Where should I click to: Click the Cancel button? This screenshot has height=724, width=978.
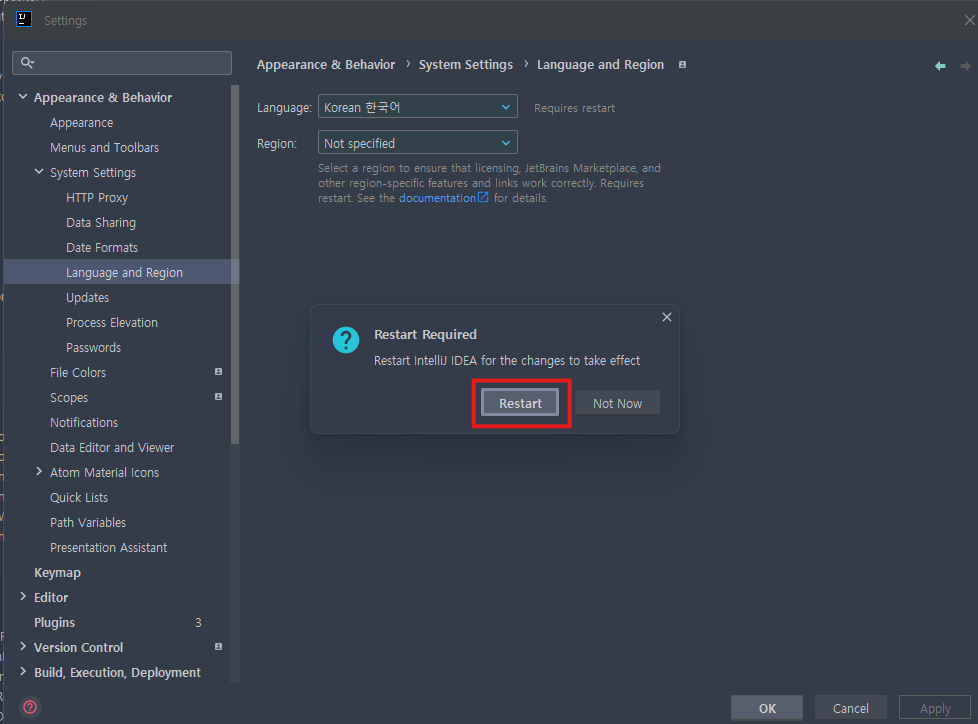(x=850, y=708)
